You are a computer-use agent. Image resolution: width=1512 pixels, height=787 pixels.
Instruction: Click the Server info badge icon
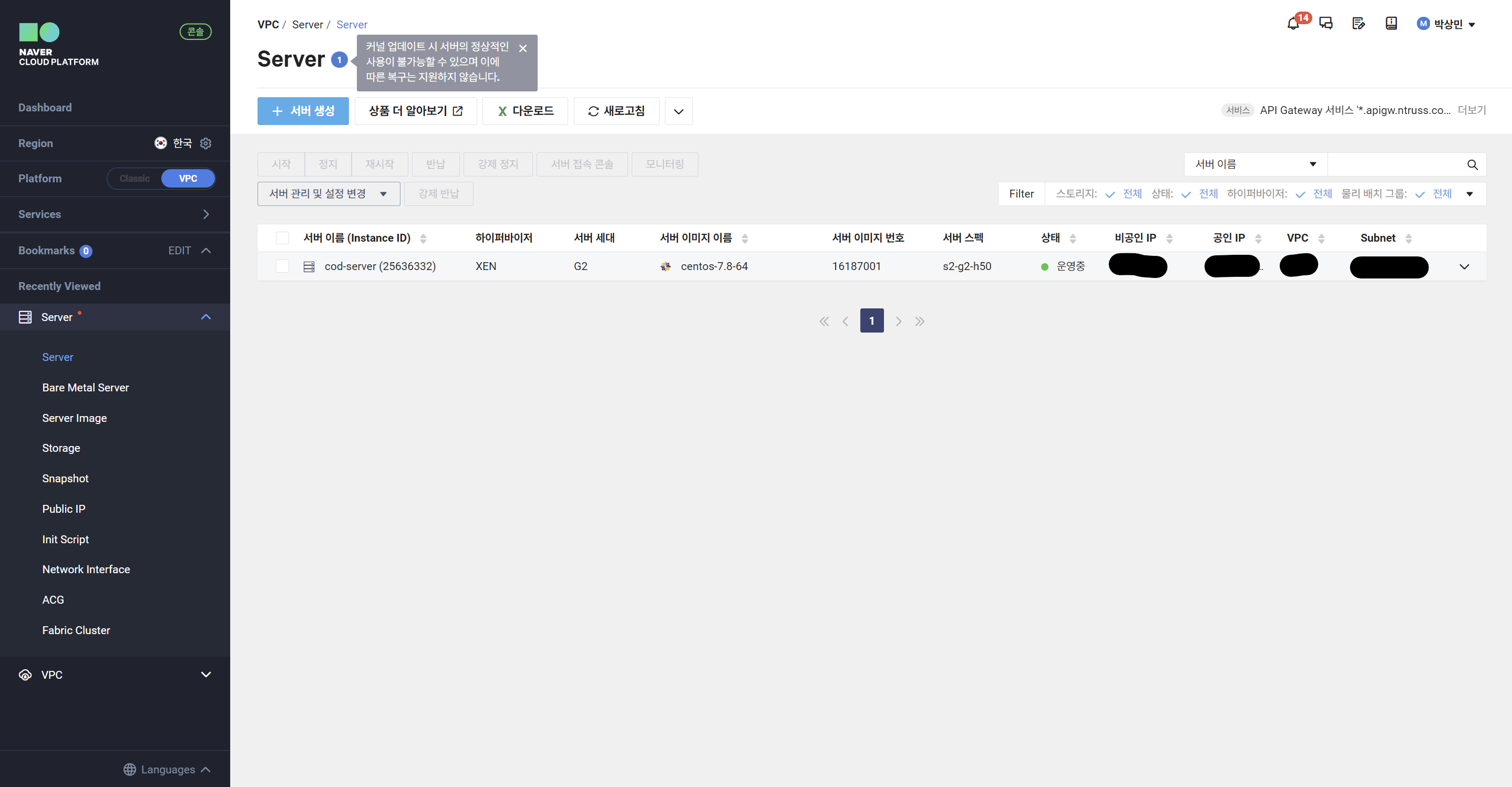pyautogui.click(x=338, y=60)
